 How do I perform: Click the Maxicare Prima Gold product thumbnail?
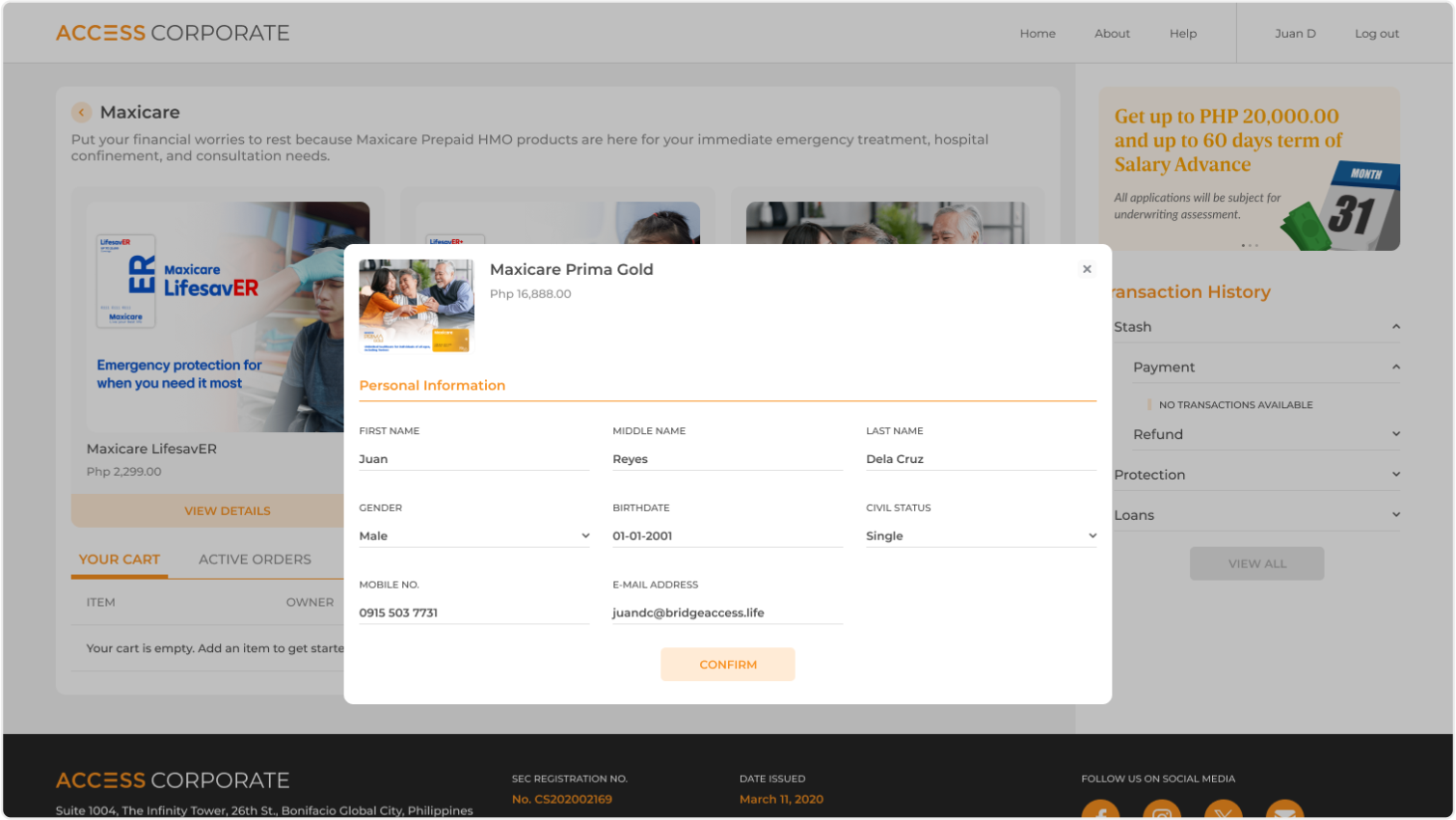click(x=417, y=307)
